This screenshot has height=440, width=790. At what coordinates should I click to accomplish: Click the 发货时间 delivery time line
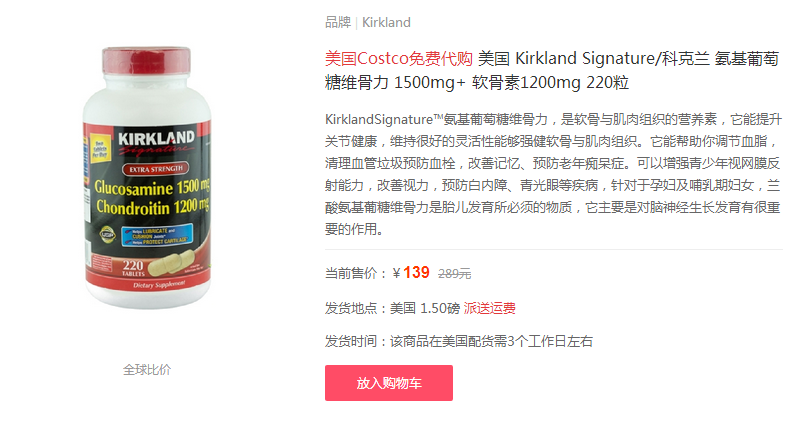458,341
